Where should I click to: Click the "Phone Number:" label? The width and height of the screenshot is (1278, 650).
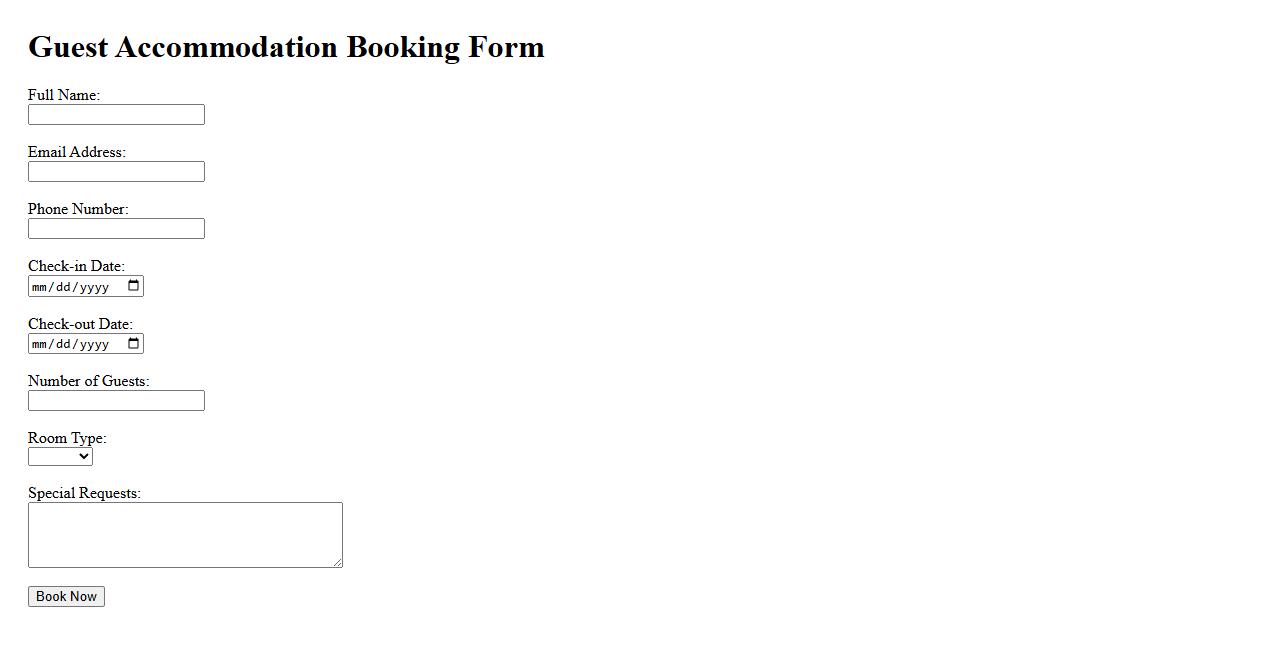pyautogui.click(x=78, y=209)
